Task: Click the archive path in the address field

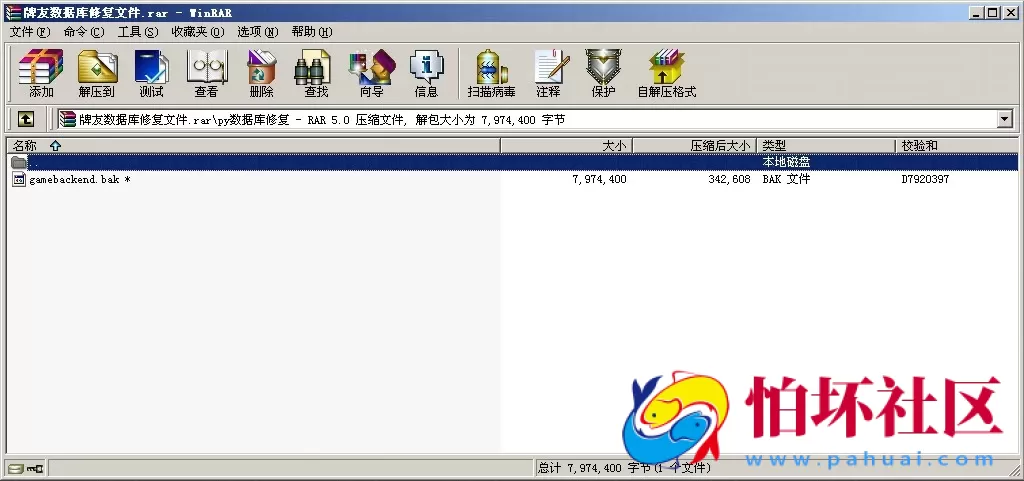Action: 322,119
